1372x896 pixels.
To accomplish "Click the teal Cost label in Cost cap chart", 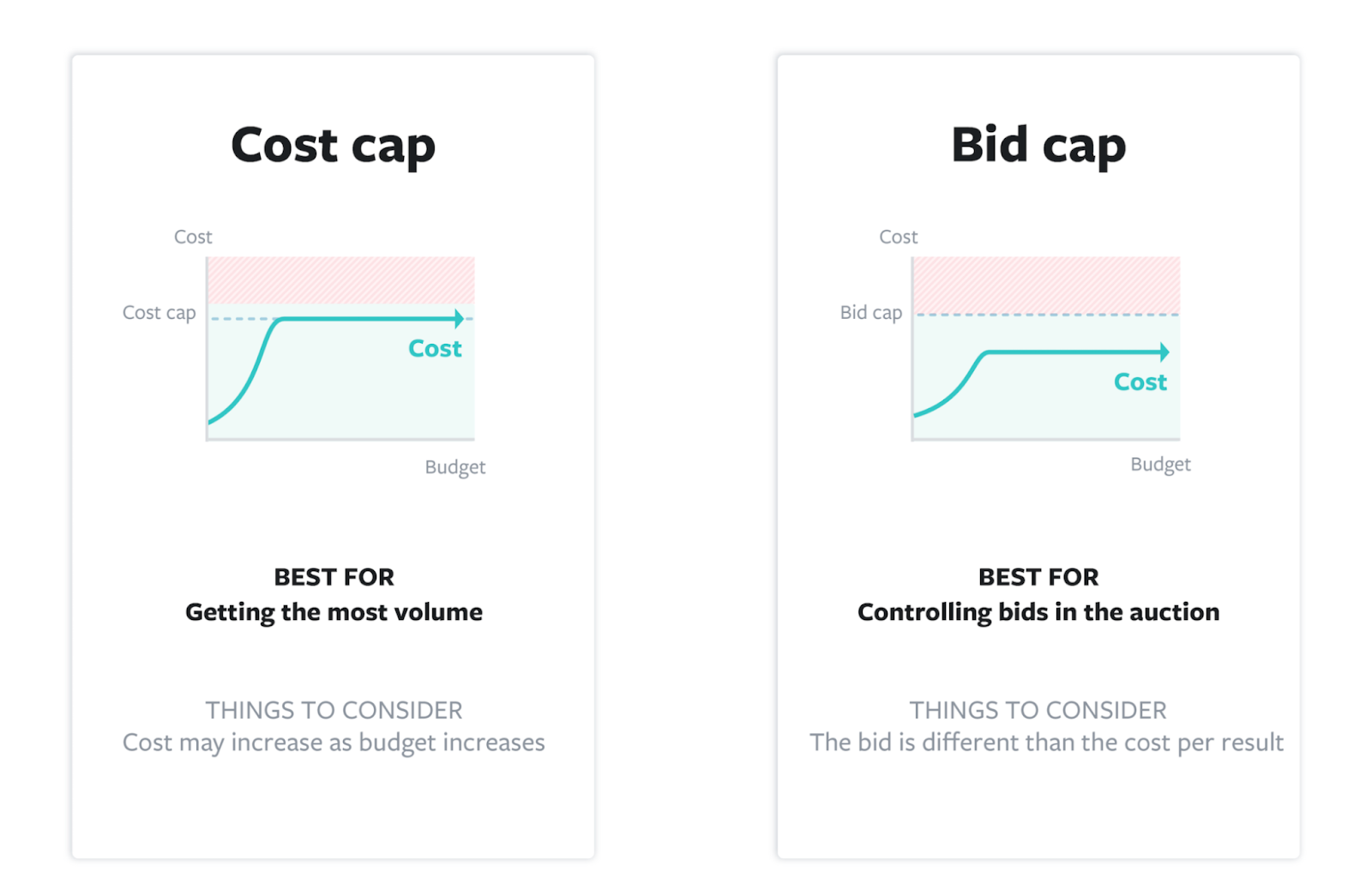I will pos(435,349).
